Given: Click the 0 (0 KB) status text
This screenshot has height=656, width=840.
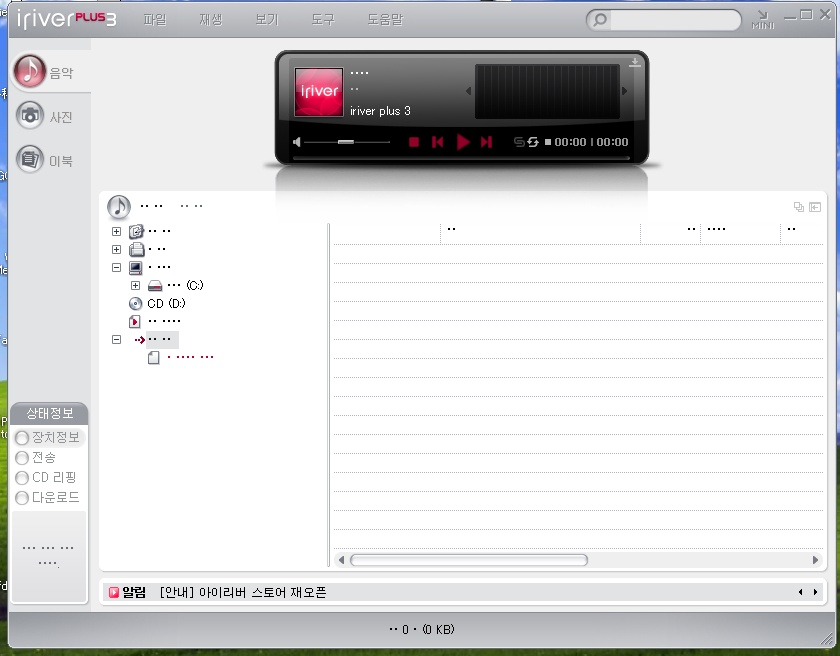Looking at the screenshot, I should pyautogui.click(x=422, y=630).
